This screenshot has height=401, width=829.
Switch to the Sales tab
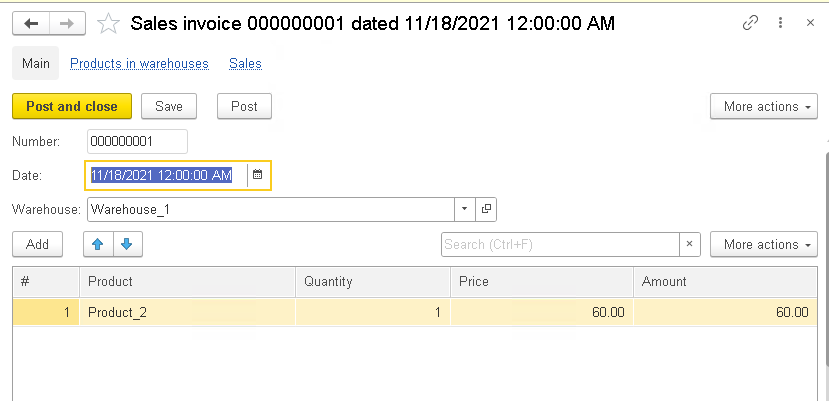pos(245,64)
